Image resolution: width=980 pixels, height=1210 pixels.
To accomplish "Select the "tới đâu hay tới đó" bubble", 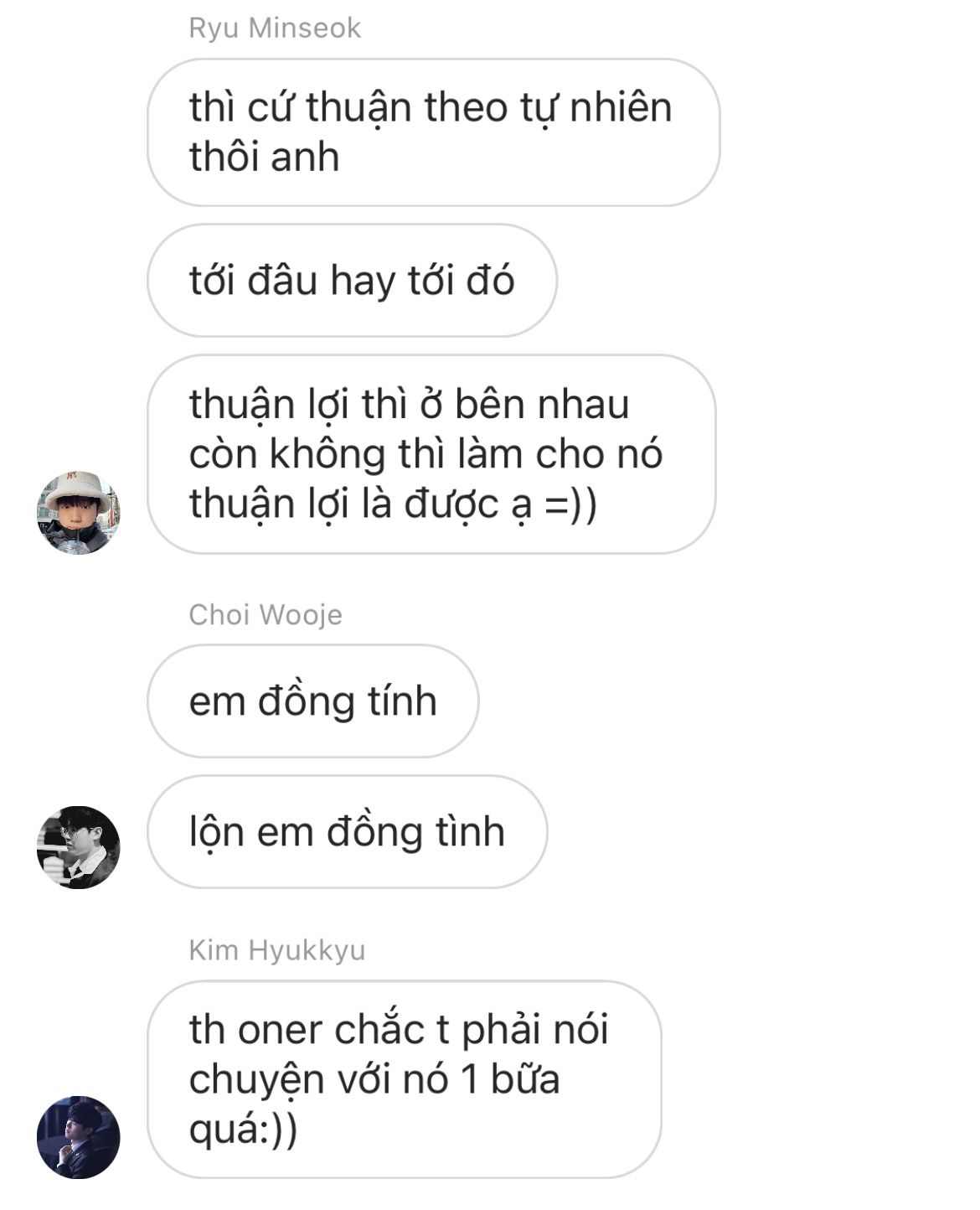I will 352,280.
